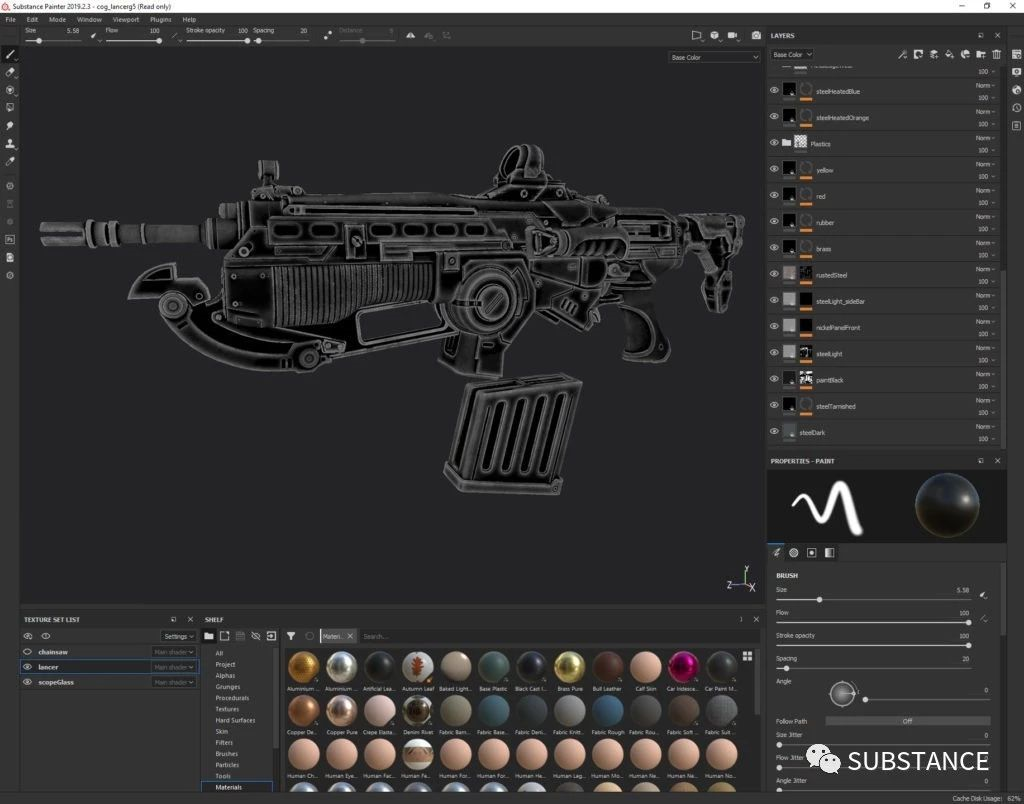Click the video camera rotation icon
This screenshot has height=804, width=1024.
point(733,35)
